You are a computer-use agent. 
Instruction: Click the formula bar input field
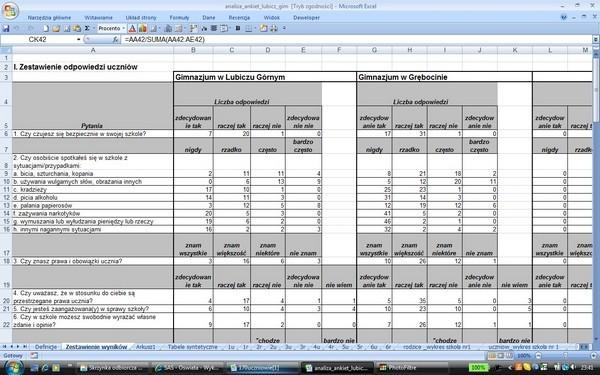pyautogui.click(x=357, y=39)
